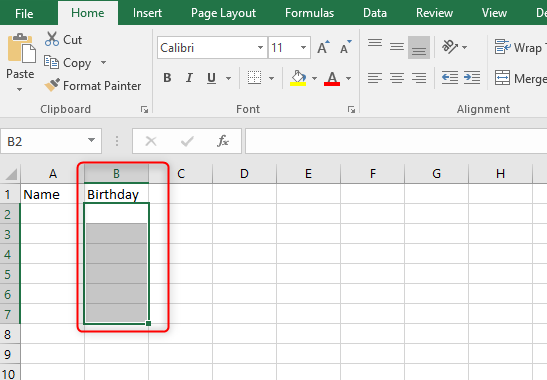Open the font color dropdown arrow
Screen dimensions: 547x380
349,78
